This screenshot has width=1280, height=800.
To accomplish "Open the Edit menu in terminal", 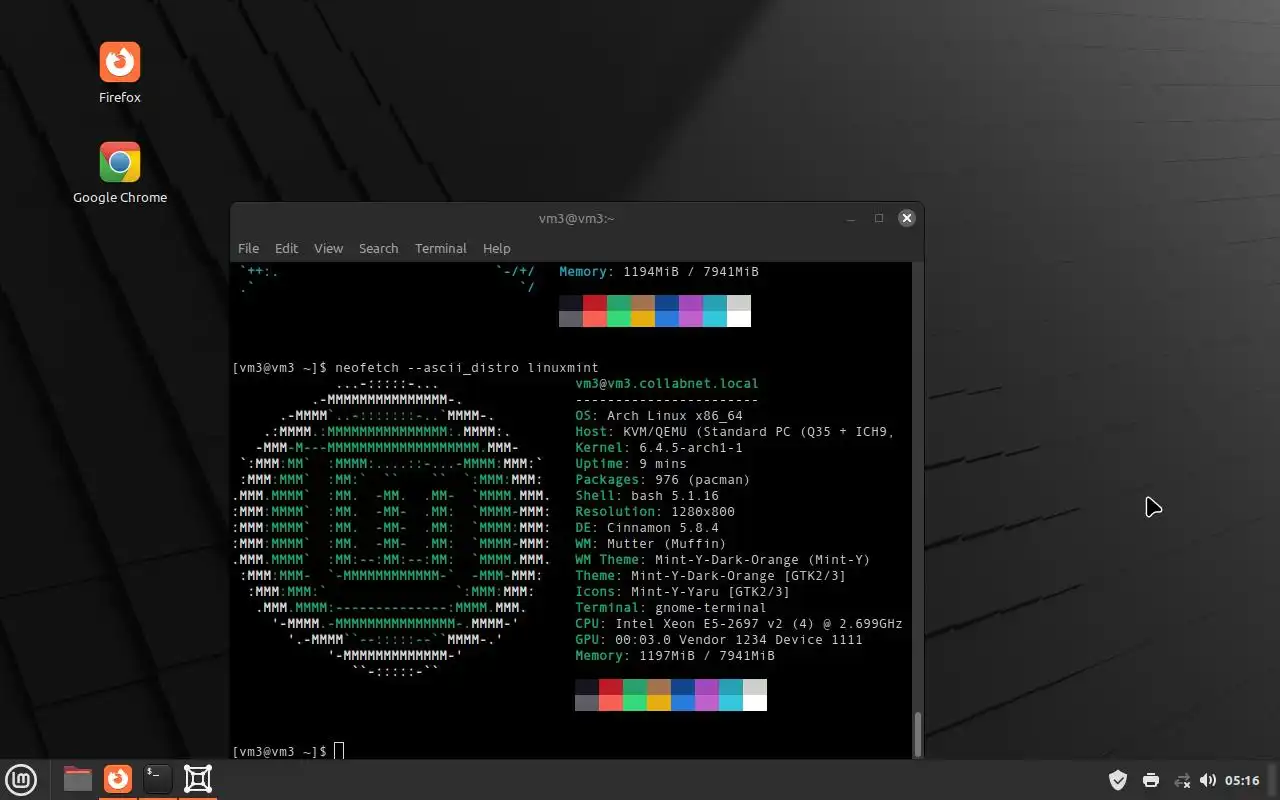I will 287,248.
